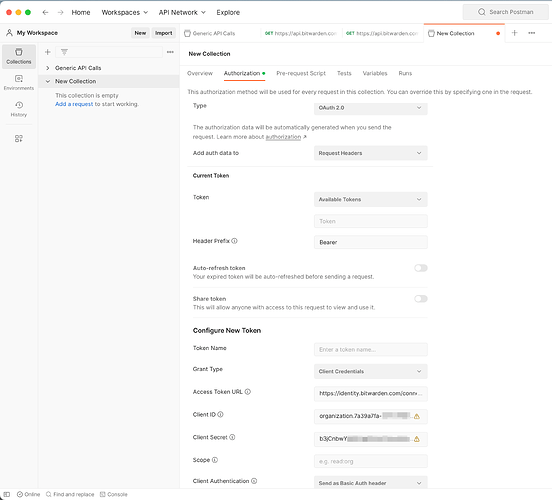The width and height of the screenshot is (552, 500).
Task: Open the authorization learn more link
Action: 283,137
